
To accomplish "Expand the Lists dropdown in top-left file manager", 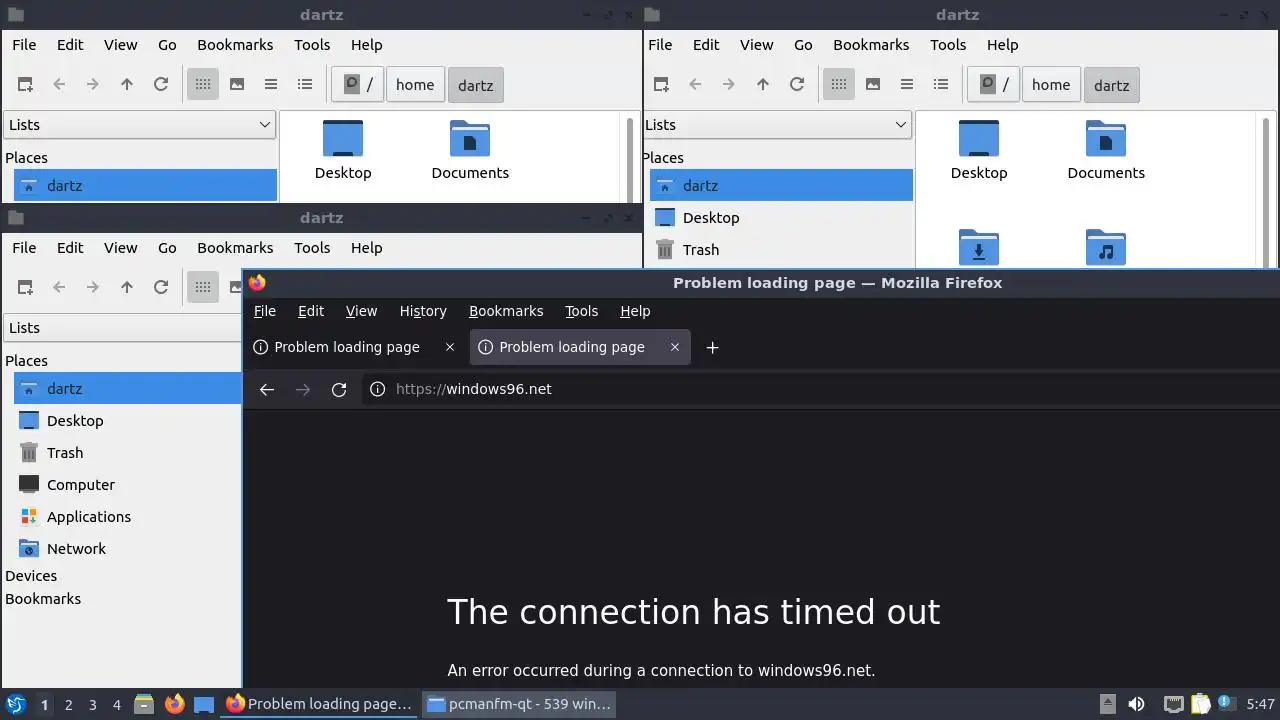I will 140,125.
